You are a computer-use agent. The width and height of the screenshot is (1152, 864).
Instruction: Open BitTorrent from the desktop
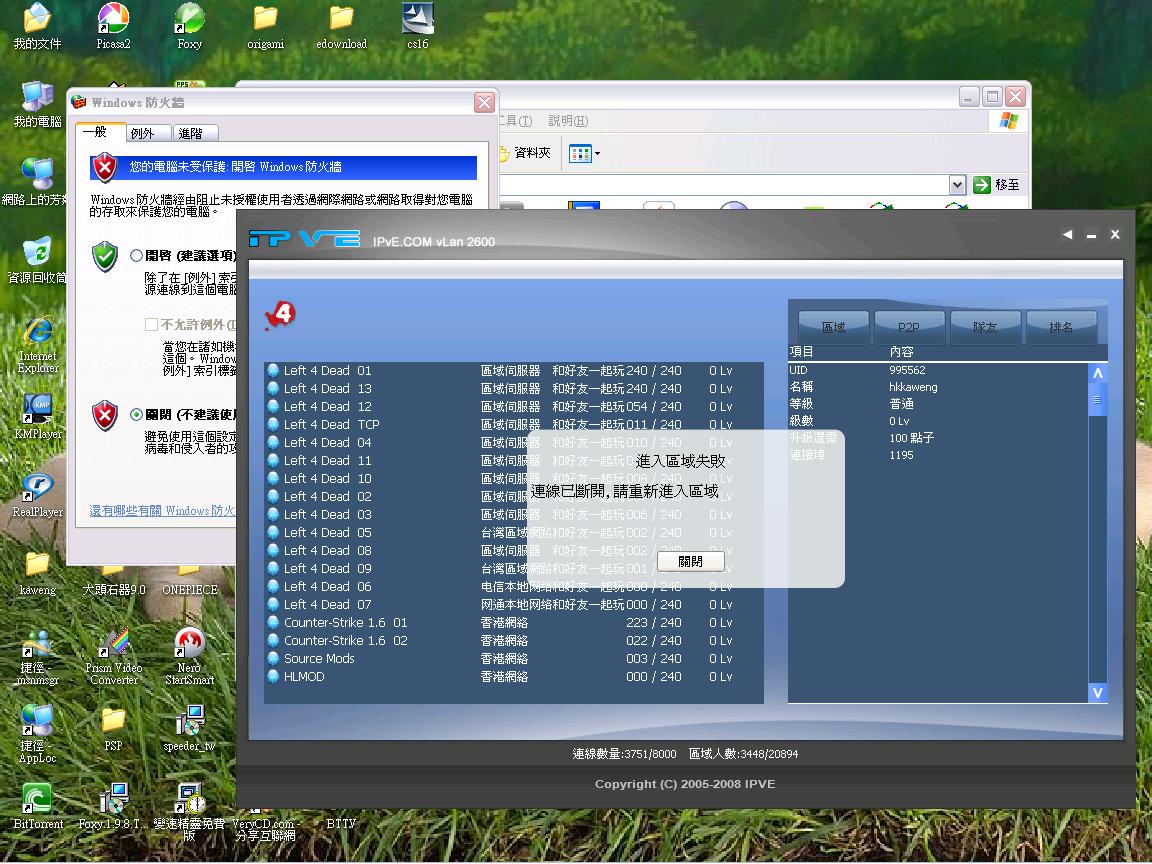tap(37, 800)
